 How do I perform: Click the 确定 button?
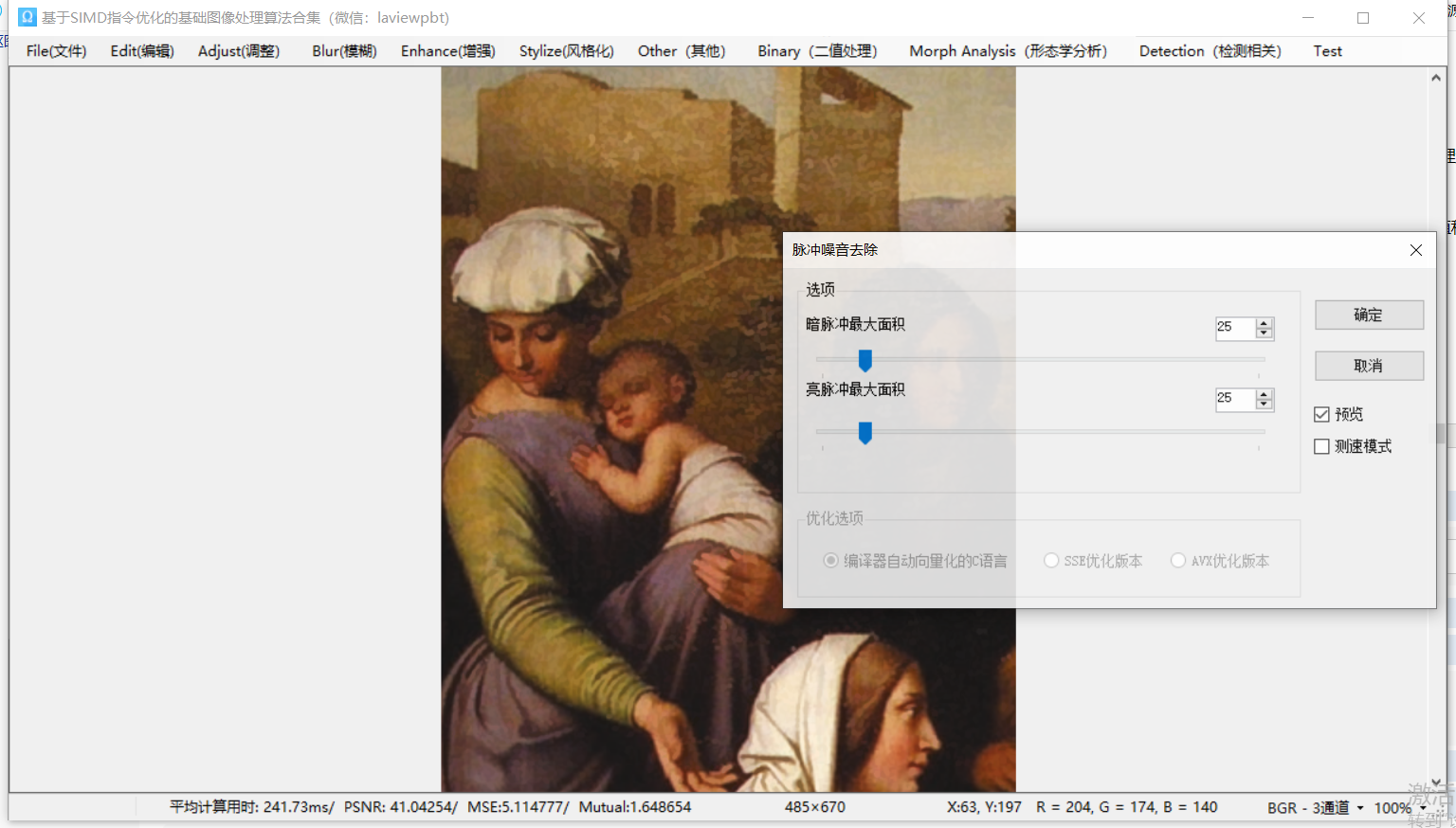pyautogui.click(x=1369, y=315)
